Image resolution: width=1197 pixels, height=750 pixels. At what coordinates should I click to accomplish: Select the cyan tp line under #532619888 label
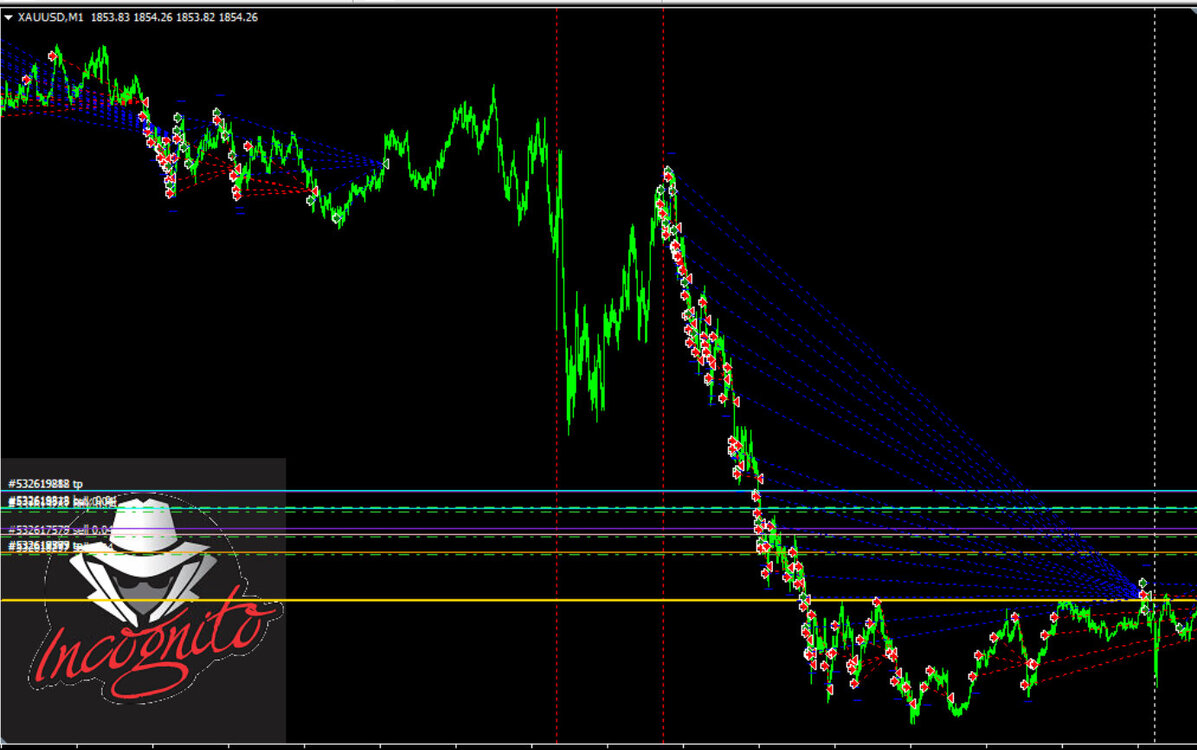tap(598, 491)
